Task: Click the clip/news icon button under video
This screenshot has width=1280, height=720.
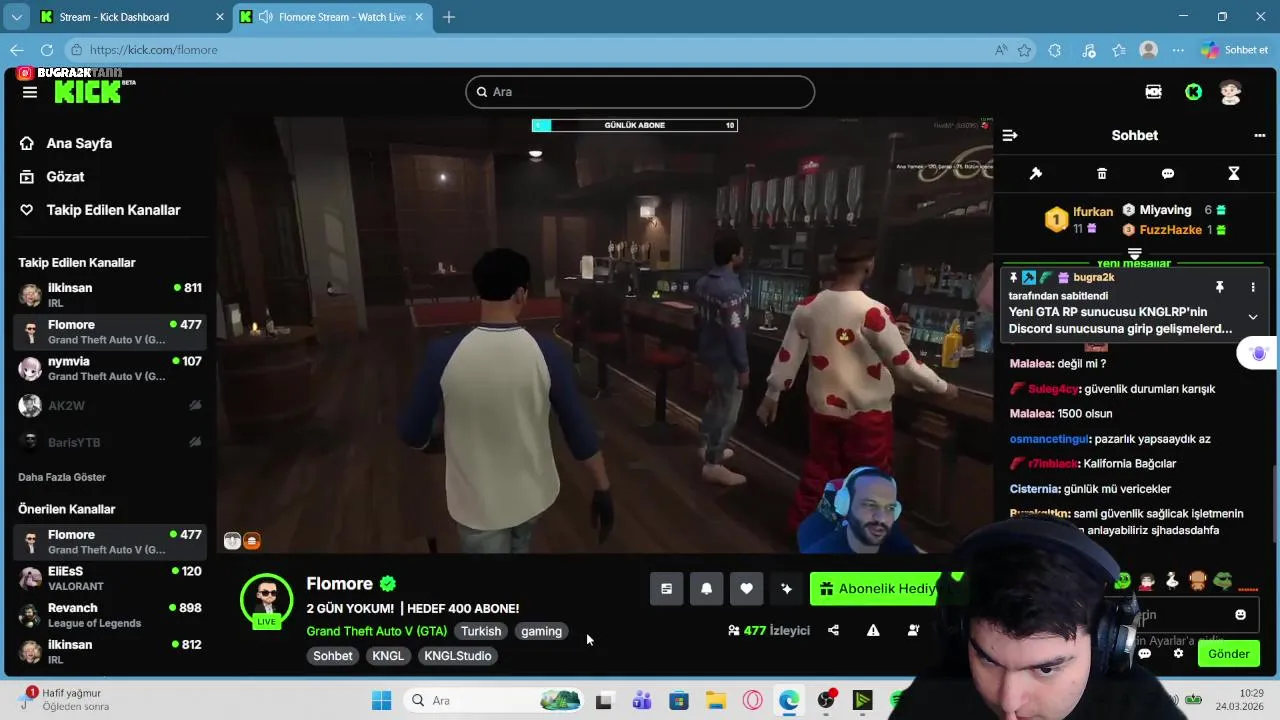Action: point(667,589)
